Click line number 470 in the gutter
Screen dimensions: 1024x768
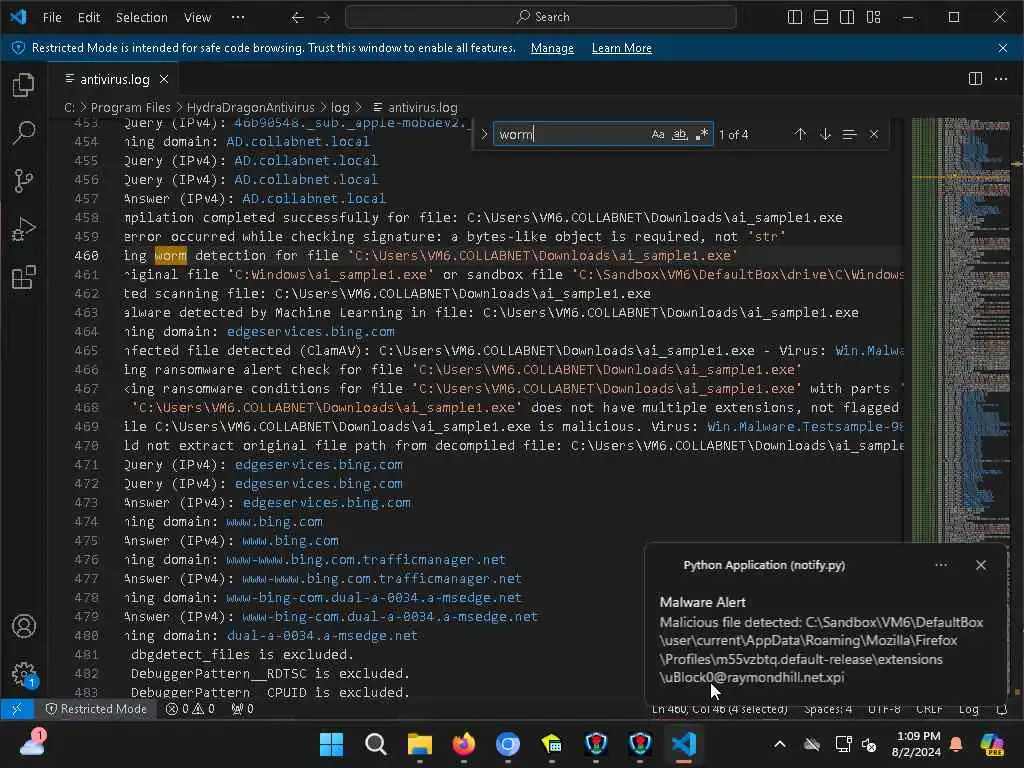(x=86, y=446)
